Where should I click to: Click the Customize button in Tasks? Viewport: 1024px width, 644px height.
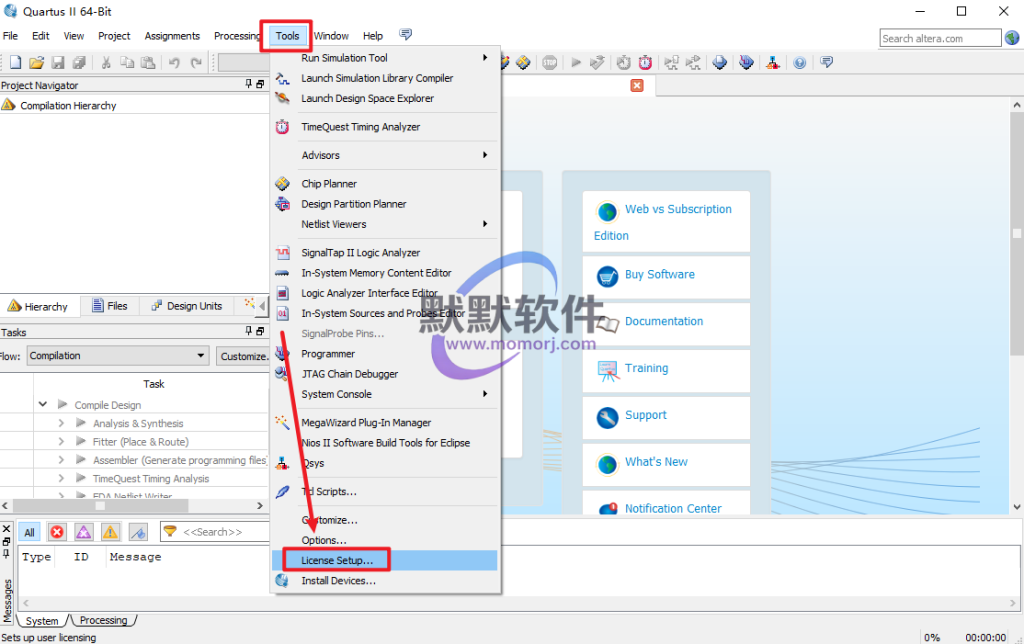243,356
